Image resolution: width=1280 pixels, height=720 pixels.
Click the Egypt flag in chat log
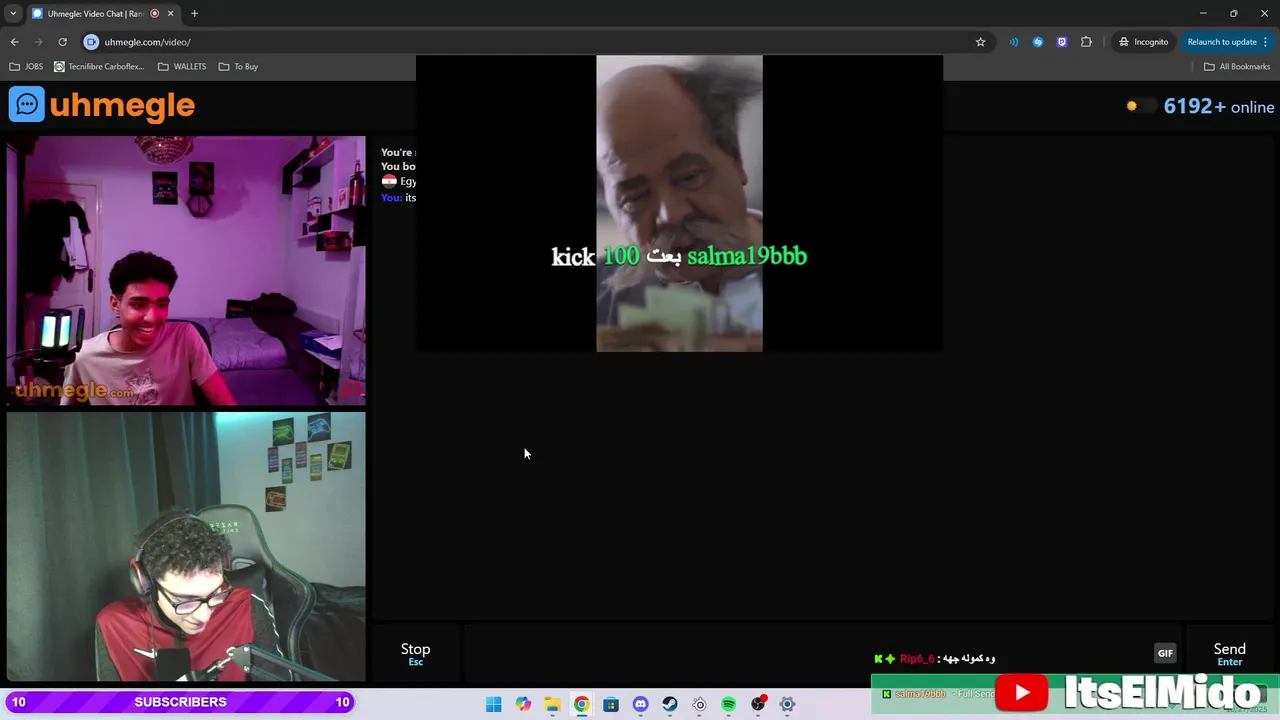pos(389,181)
